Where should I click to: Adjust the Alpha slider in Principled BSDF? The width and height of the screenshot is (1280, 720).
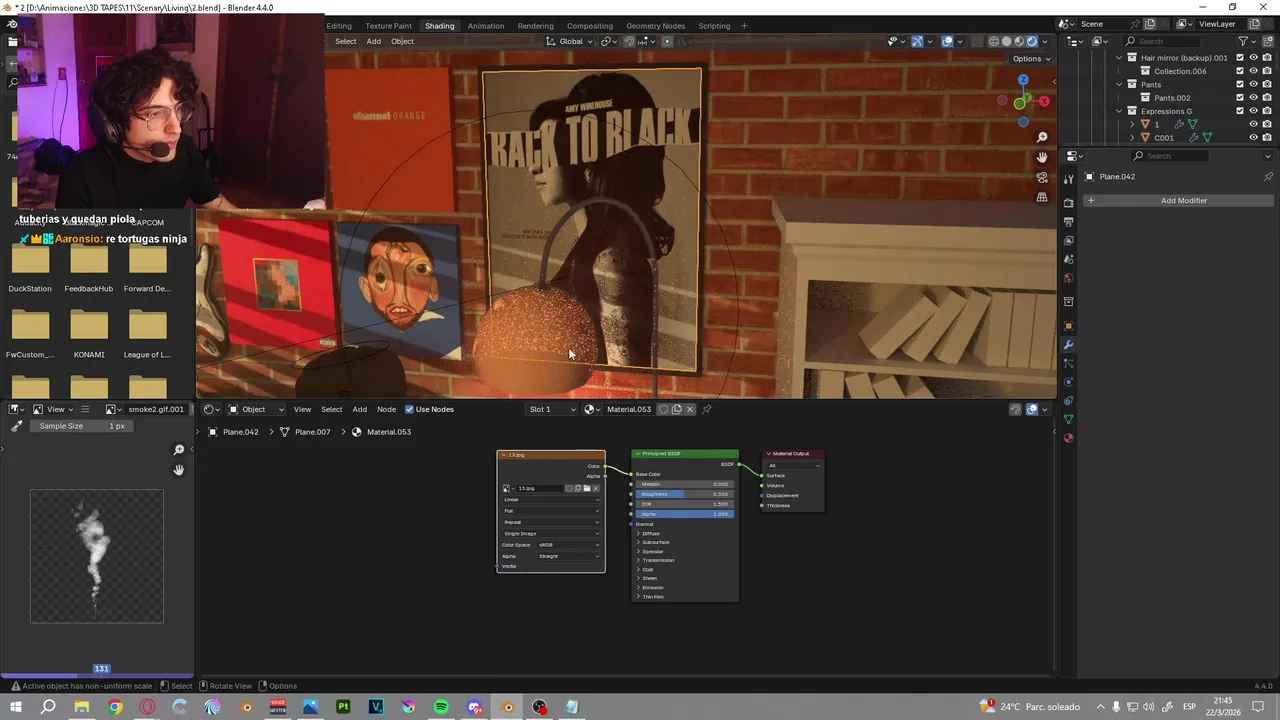pyautogui.click(x=685, y=514)
